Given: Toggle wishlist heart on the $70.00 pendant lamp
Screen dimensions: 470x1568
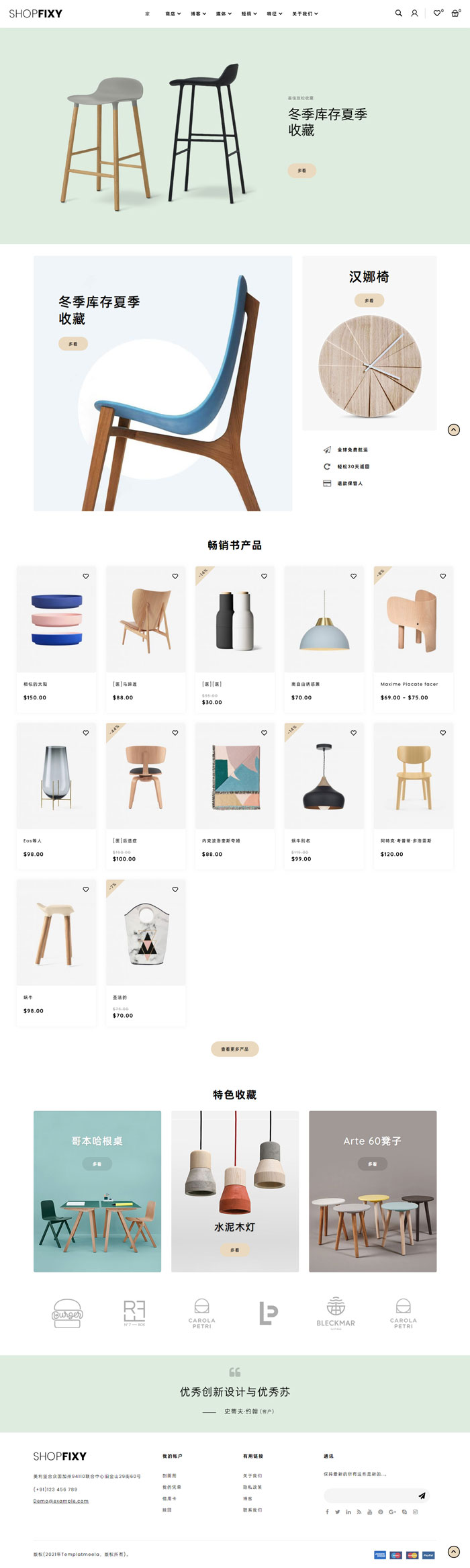Looking at the screenshot, I should pos(353,576).
